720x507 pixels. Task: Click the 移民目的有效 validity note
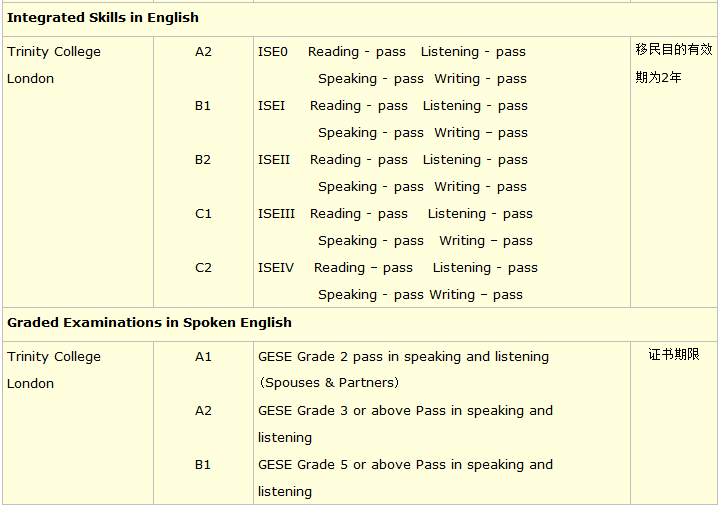click(674, 50)
